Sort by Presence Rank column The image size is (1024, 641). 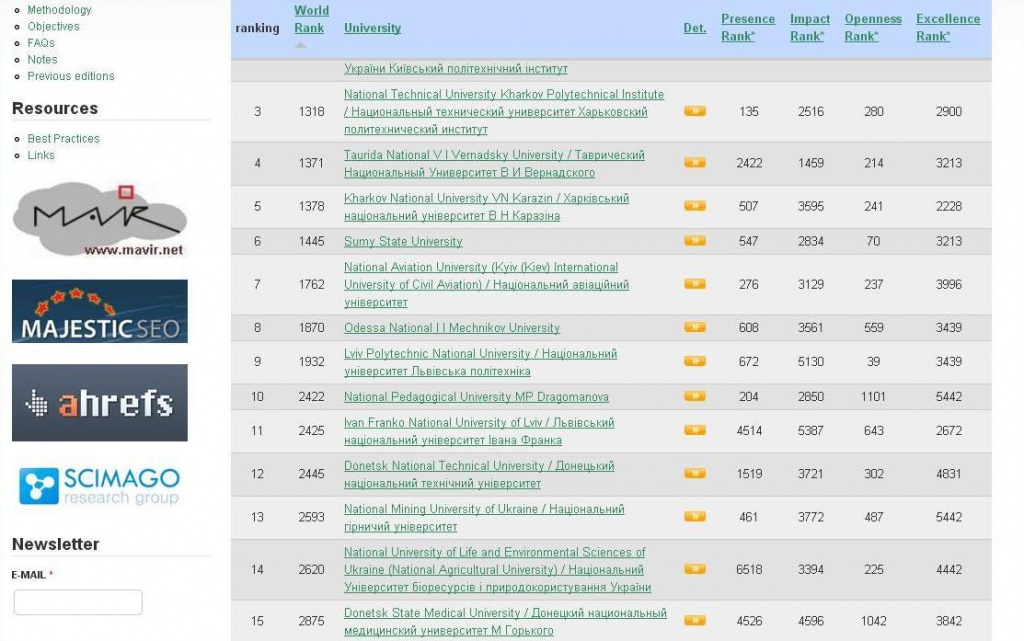[x=748, y=27]
